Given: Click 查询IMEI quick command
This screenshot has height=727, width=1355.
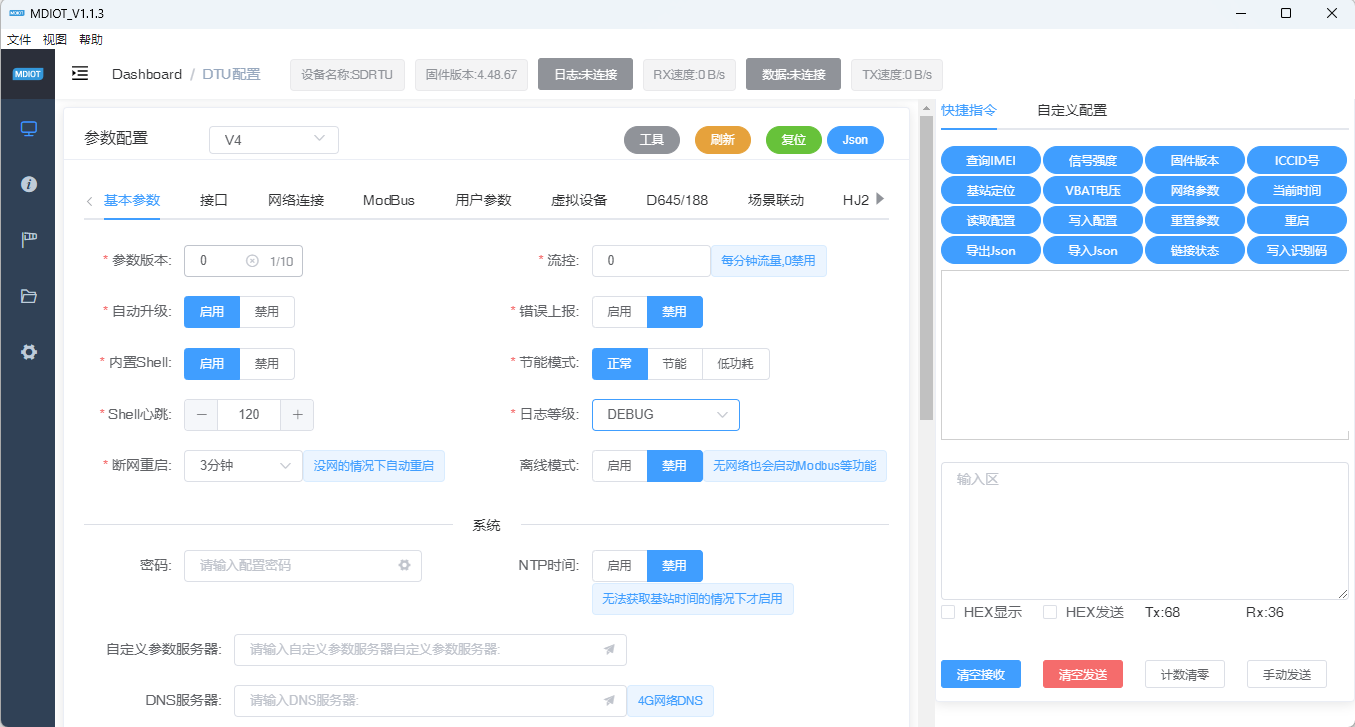Looking at the screenshot, I should tap(991, 160).
